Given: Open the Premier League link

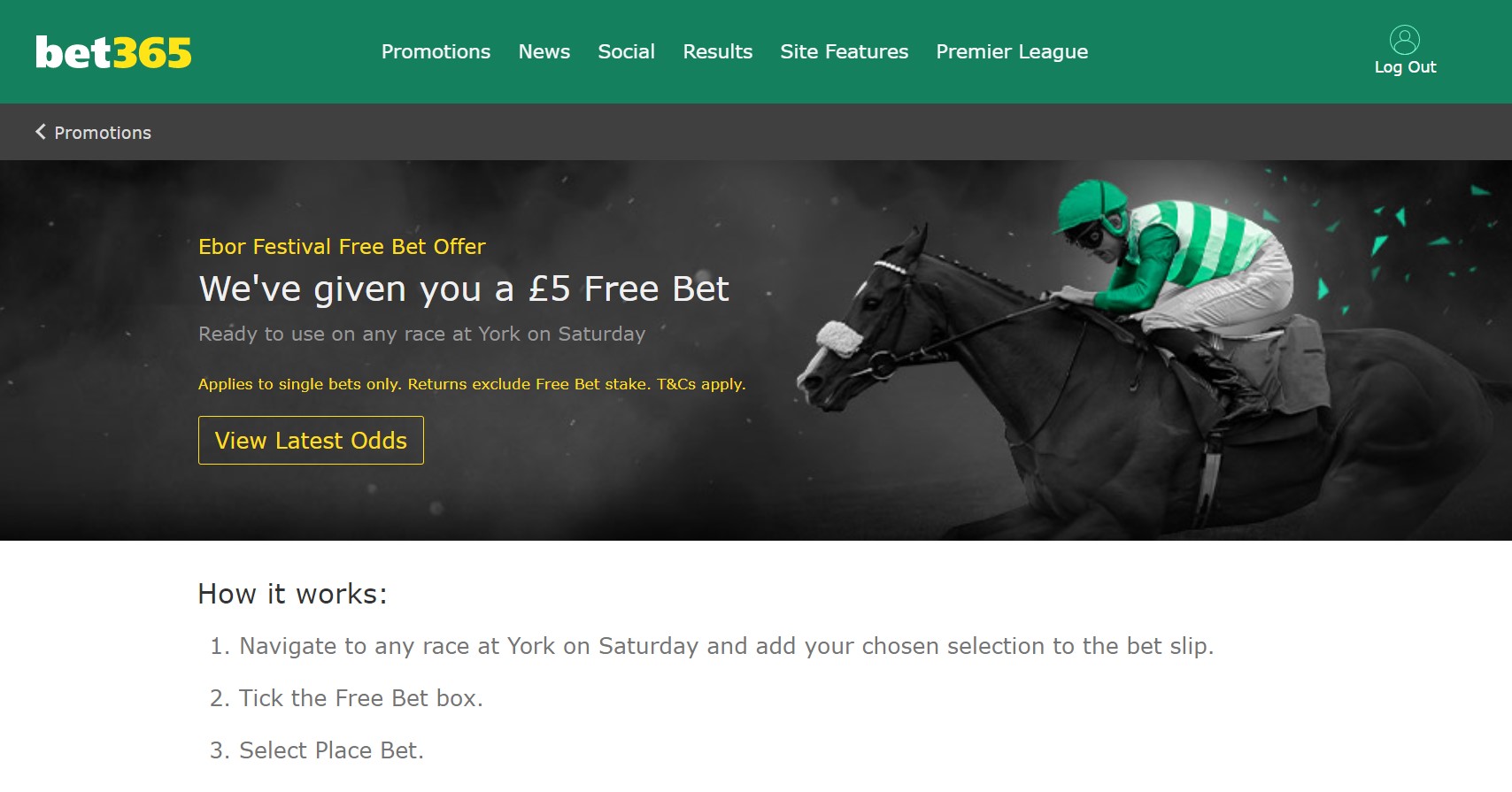Looking at the screenshot, I should (1012, 52).
